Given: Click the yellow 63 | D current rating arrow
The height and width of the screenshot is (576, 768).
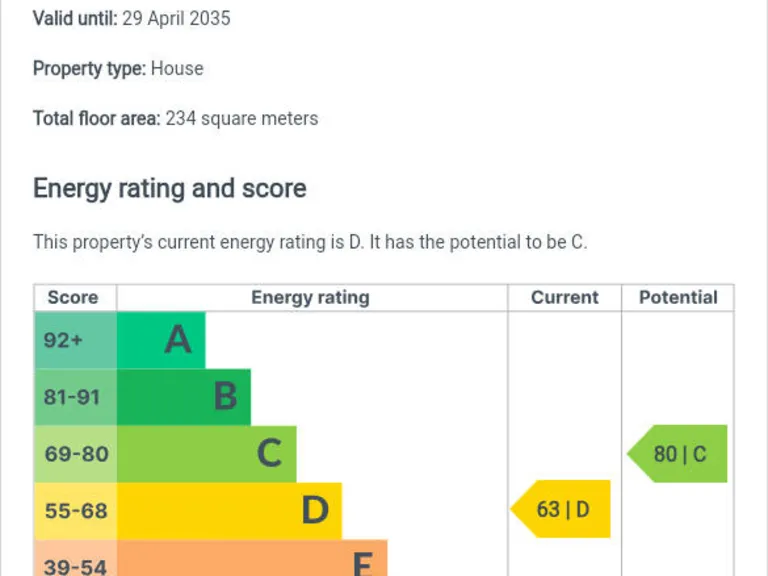Looking at the screenshot, I should click(x=560, y=509).
